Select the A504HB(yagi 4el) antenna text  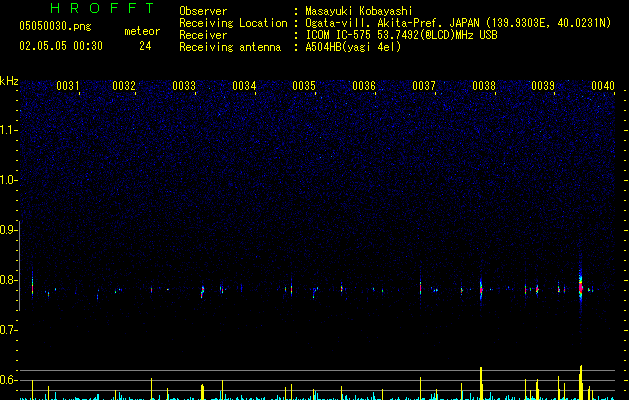(x=353, y=47)
